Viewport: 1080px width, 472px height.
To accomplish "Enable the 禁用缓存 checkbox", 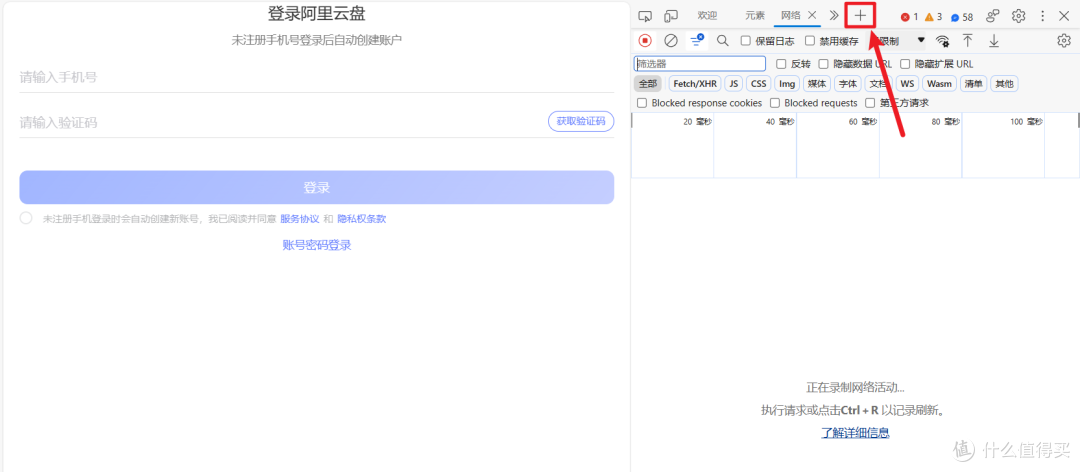I will (810, 41).
